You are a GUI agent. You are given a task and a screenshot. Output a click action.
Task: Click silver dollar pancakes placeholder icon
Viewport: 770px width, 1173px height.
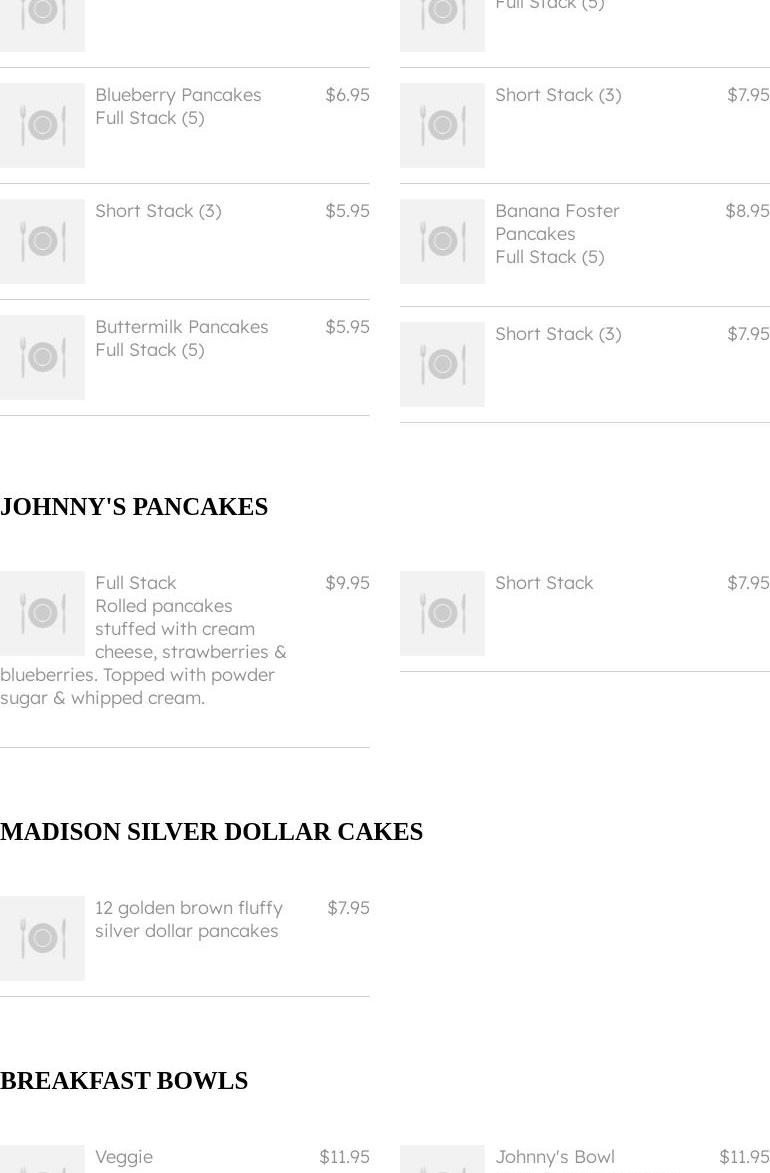(x=42, y=938)
